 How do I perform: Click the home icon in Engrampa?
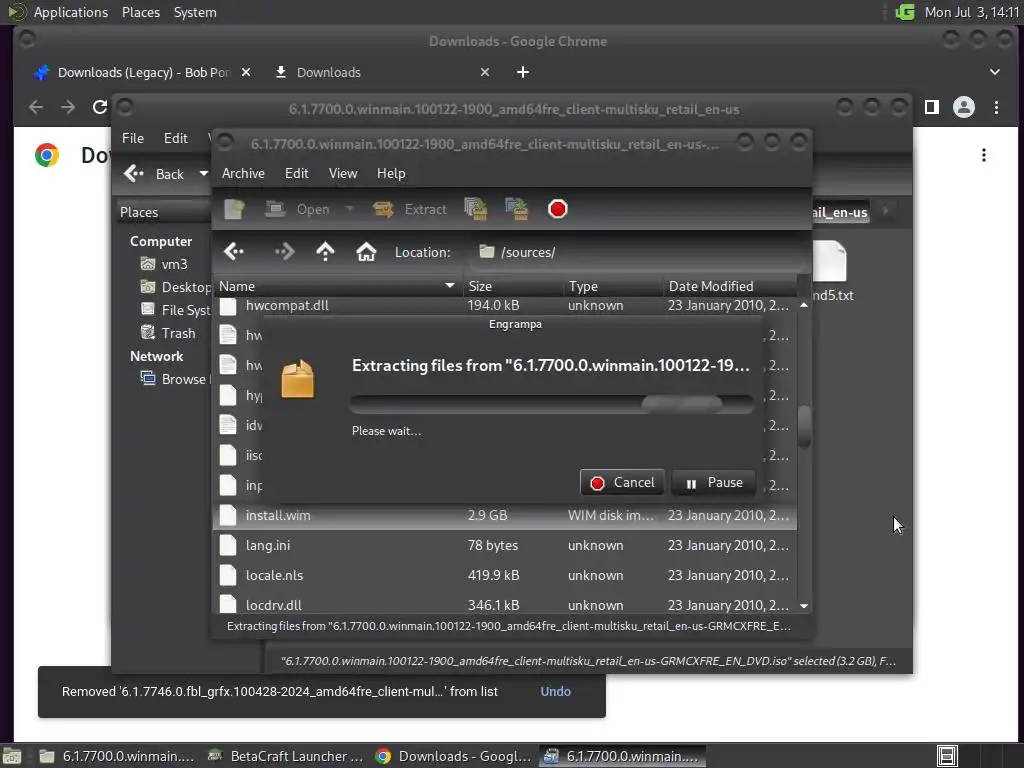coord(366,251)
